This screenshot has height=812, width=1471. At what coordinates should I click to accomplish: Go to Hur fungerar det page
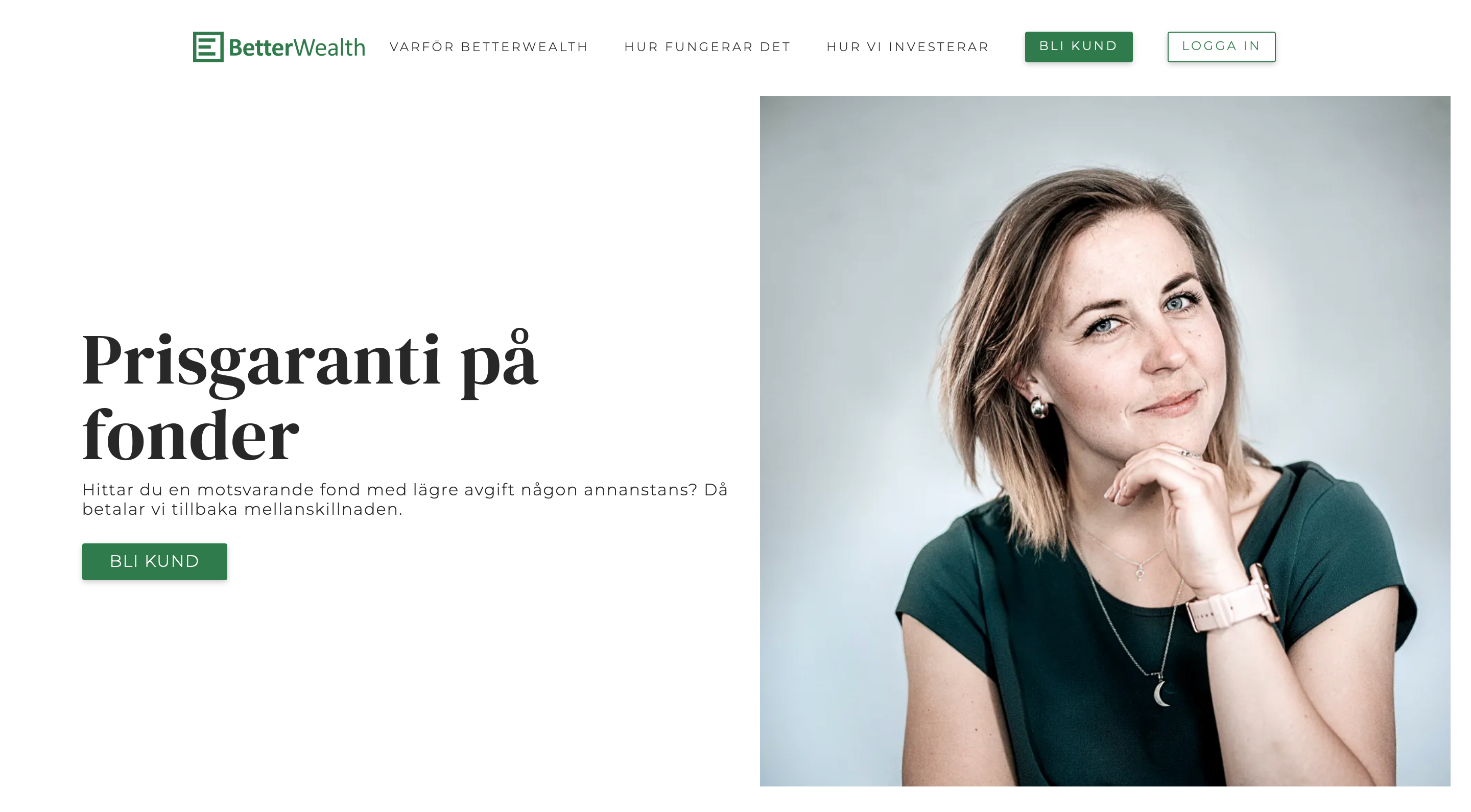707,47
